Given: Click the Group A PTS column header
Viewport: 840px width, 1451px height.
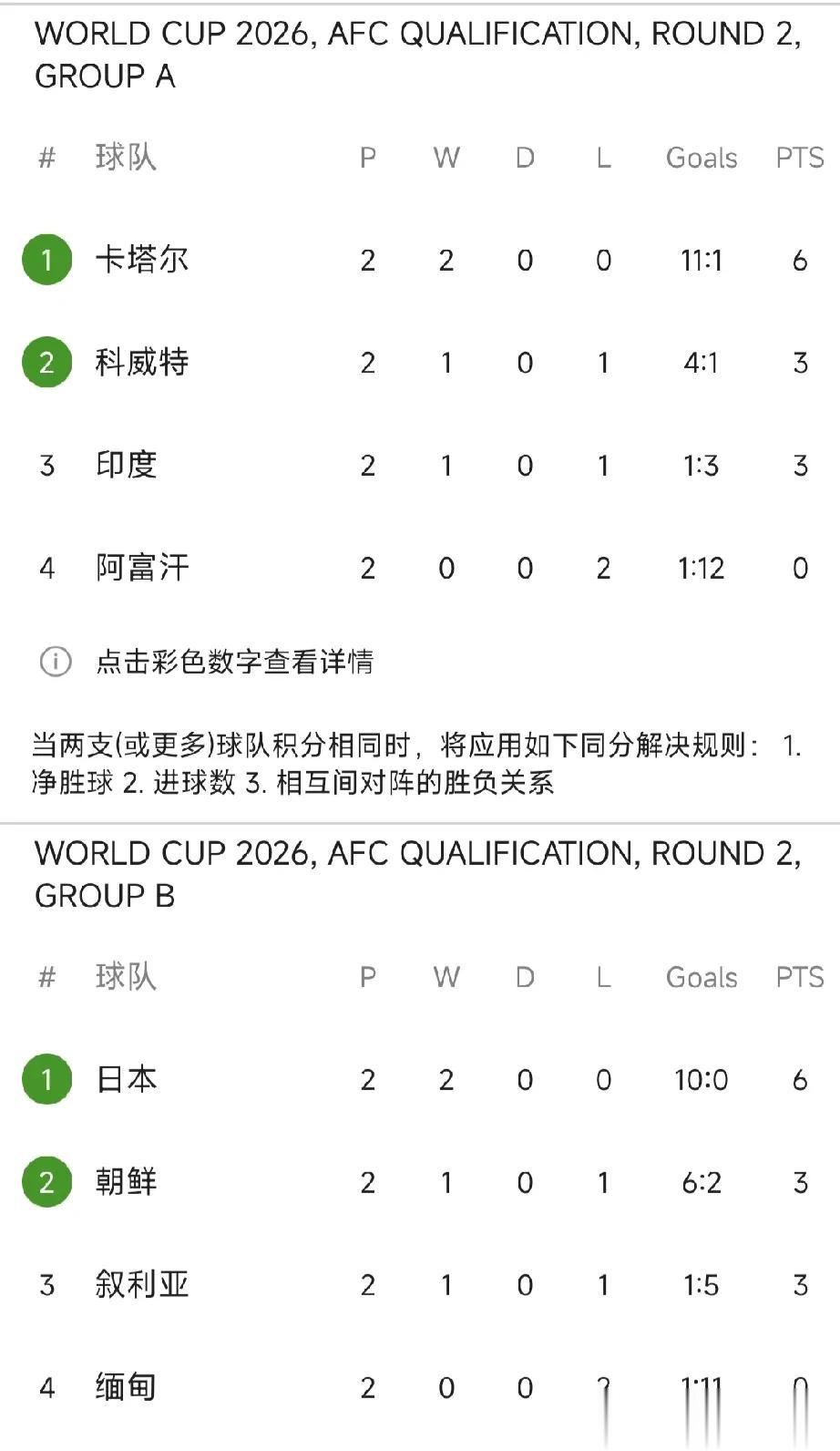Looking at the screenshot, I should [800, 158].
